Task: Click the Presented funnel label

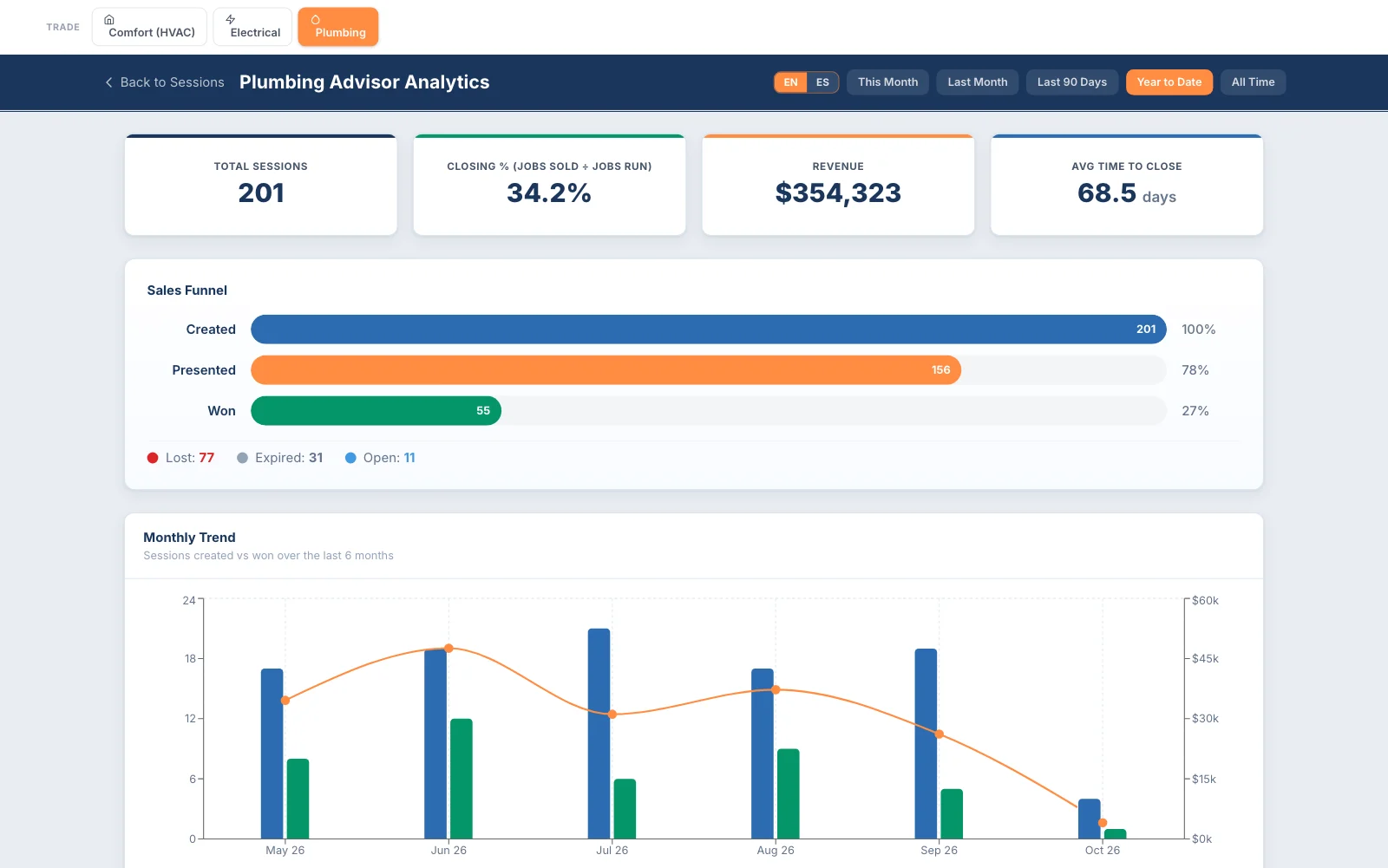Action: click(204, 370)
